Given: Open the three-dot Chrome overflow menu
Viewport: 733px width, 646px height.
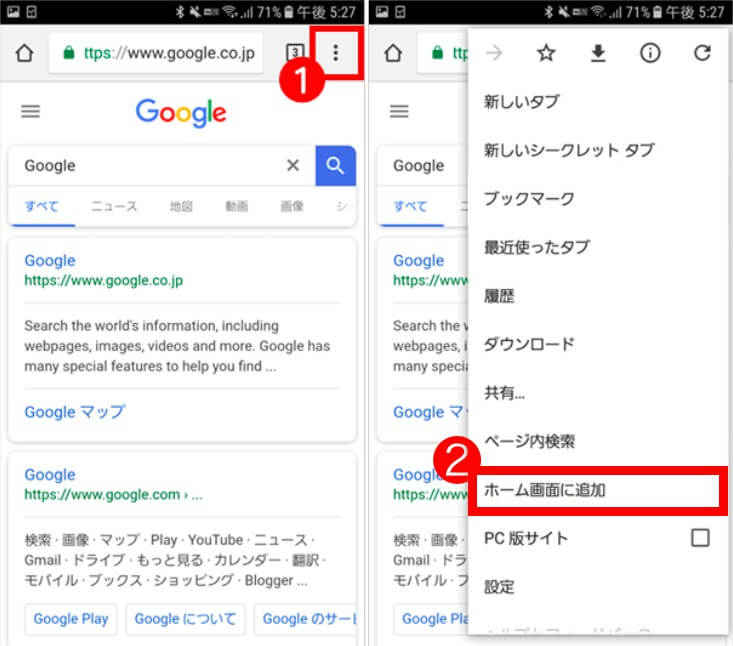Looking at the screenshot, I should (335, 53).
